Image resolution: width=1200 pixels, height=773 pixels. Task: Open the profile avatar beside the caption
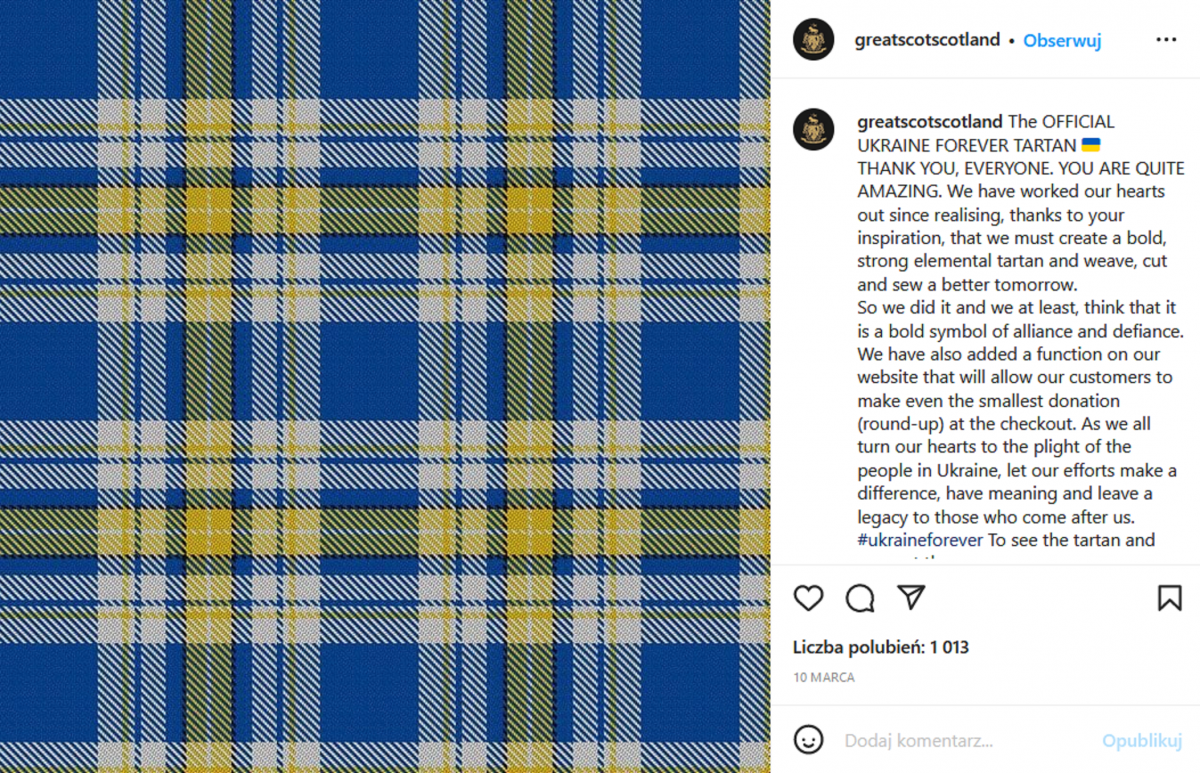[814, 130]
